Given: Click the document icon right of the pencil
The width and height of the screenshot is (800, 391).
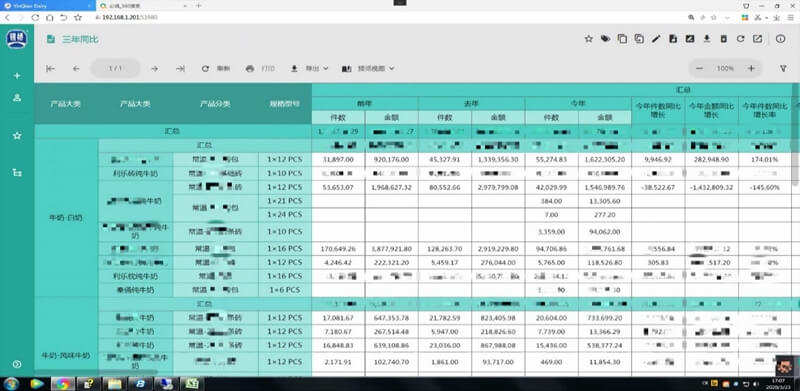Looking at the screenshot, I should [673, 39].
